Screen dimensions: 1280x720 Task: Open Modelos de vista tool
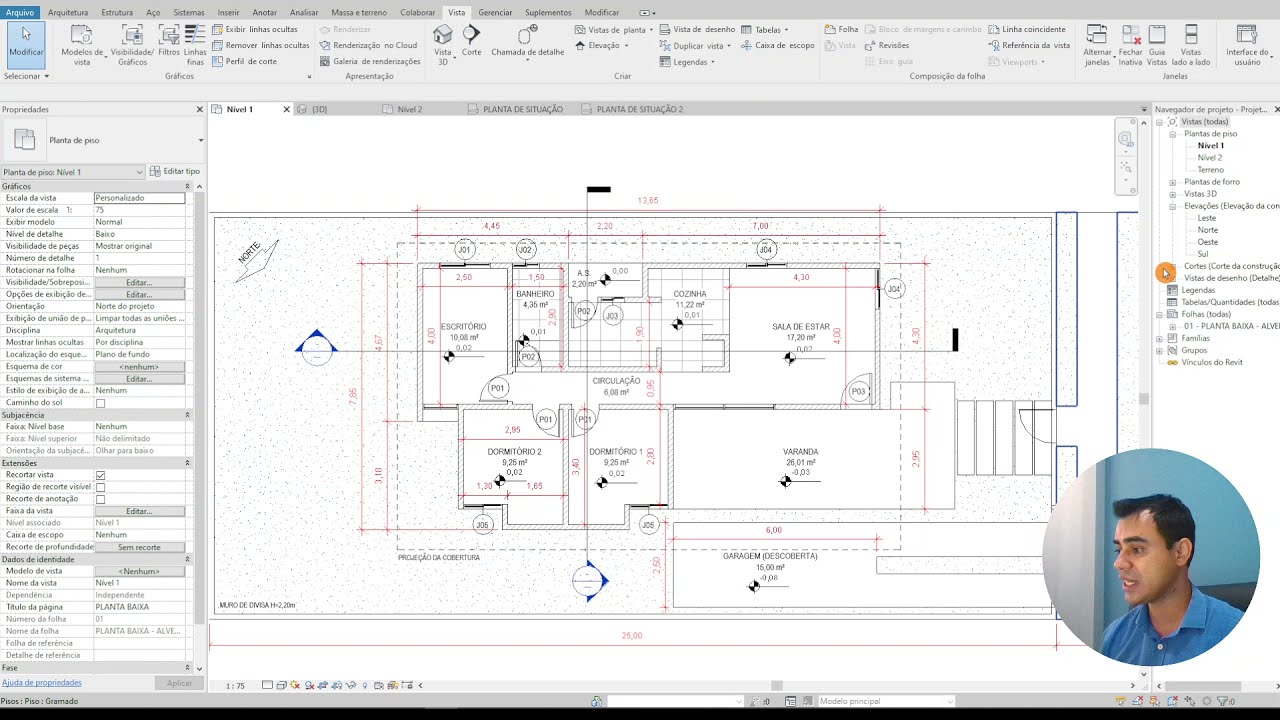coord(81,45)
